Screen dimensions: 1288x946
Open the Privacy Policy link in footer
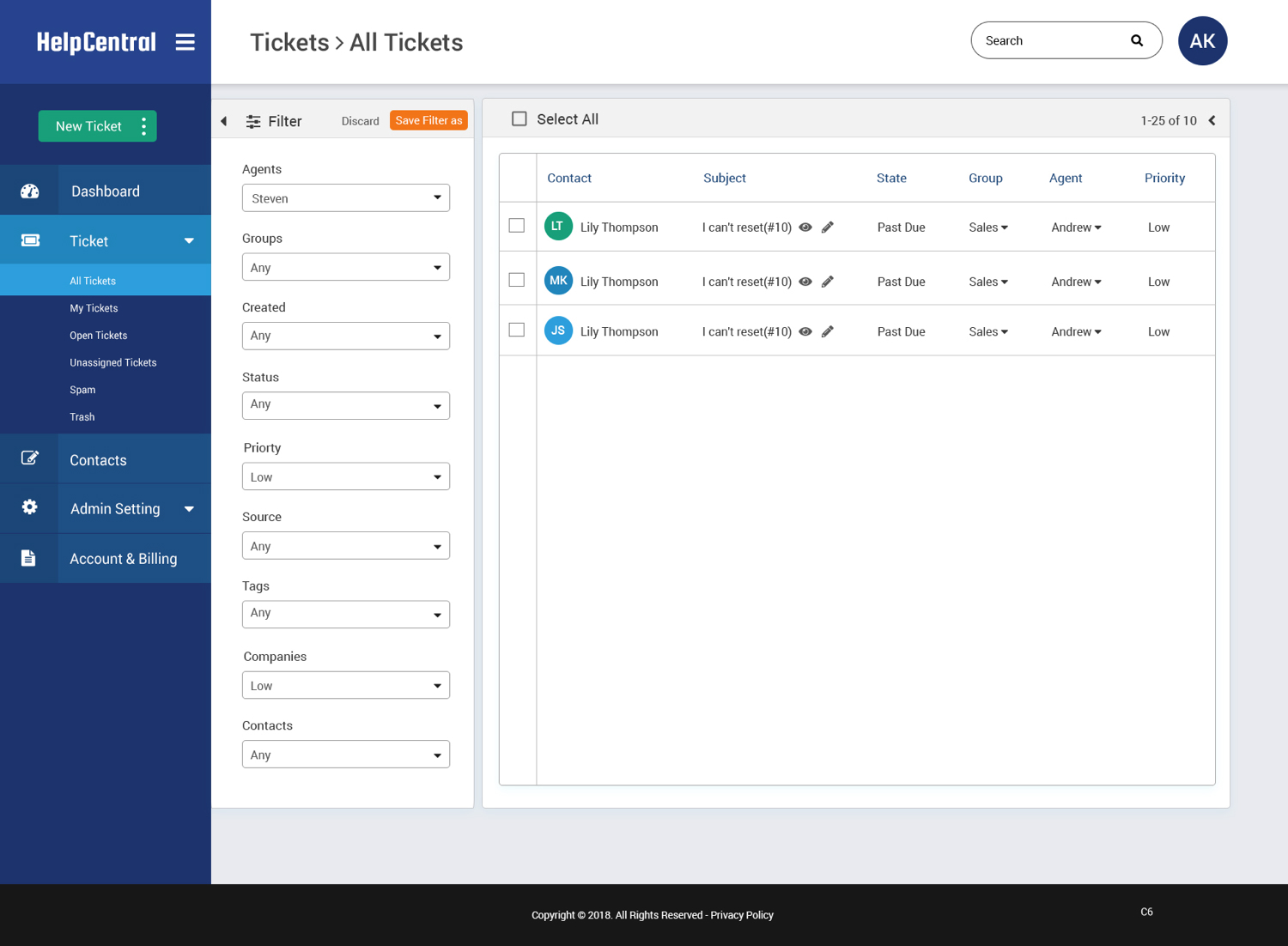tap(742, 915)
